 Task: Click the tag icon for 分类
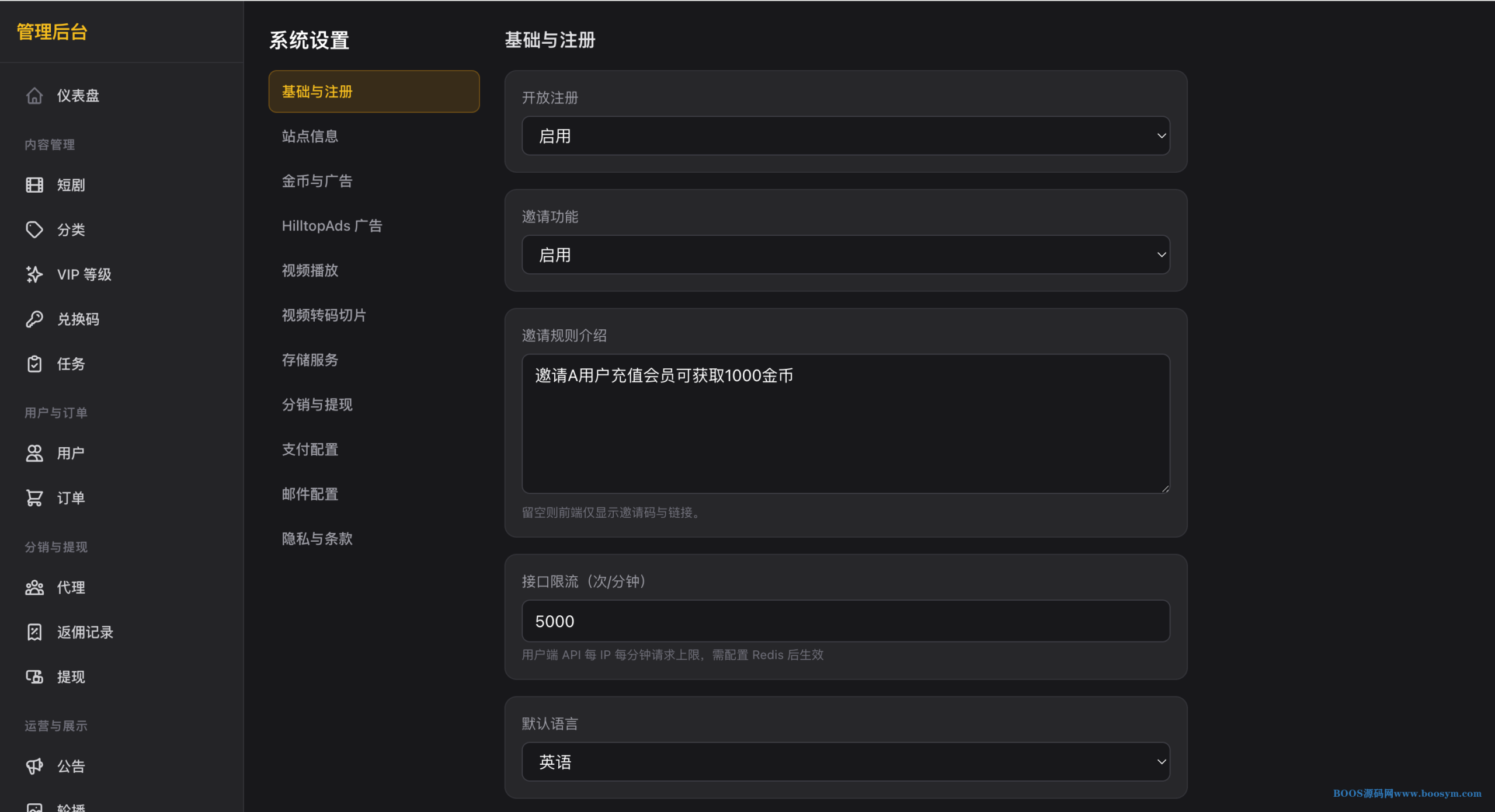(34, 229)
